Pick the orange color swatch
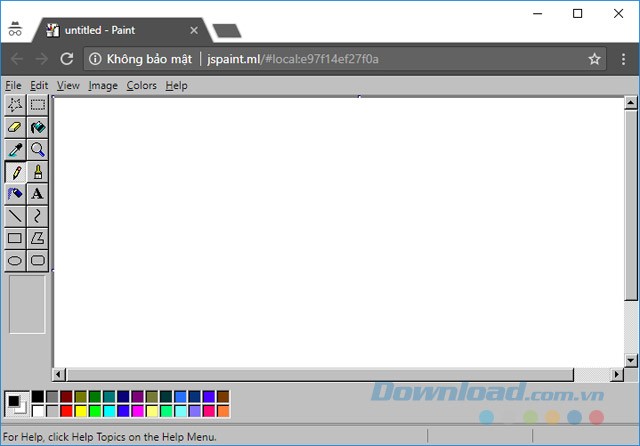This screenshot has height=446, width=640. (223, 411)
